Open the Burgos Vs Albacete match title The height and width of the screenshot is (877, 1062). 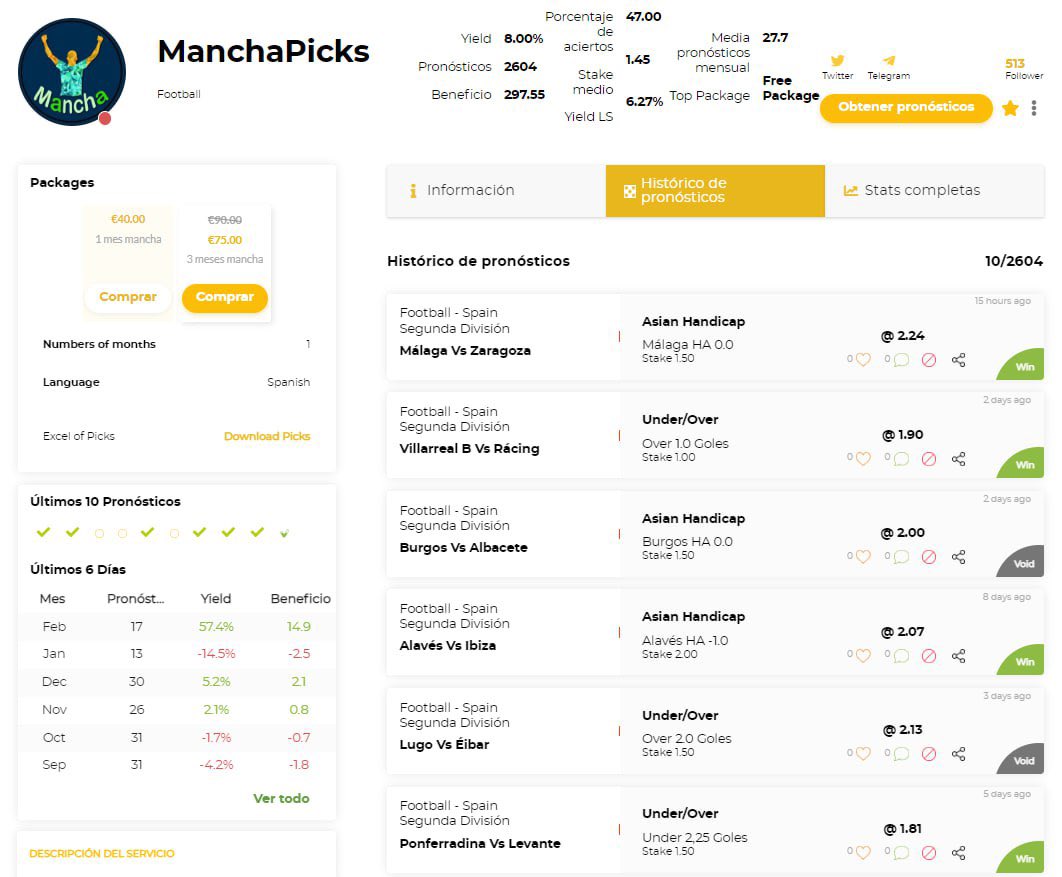[463, 547]
